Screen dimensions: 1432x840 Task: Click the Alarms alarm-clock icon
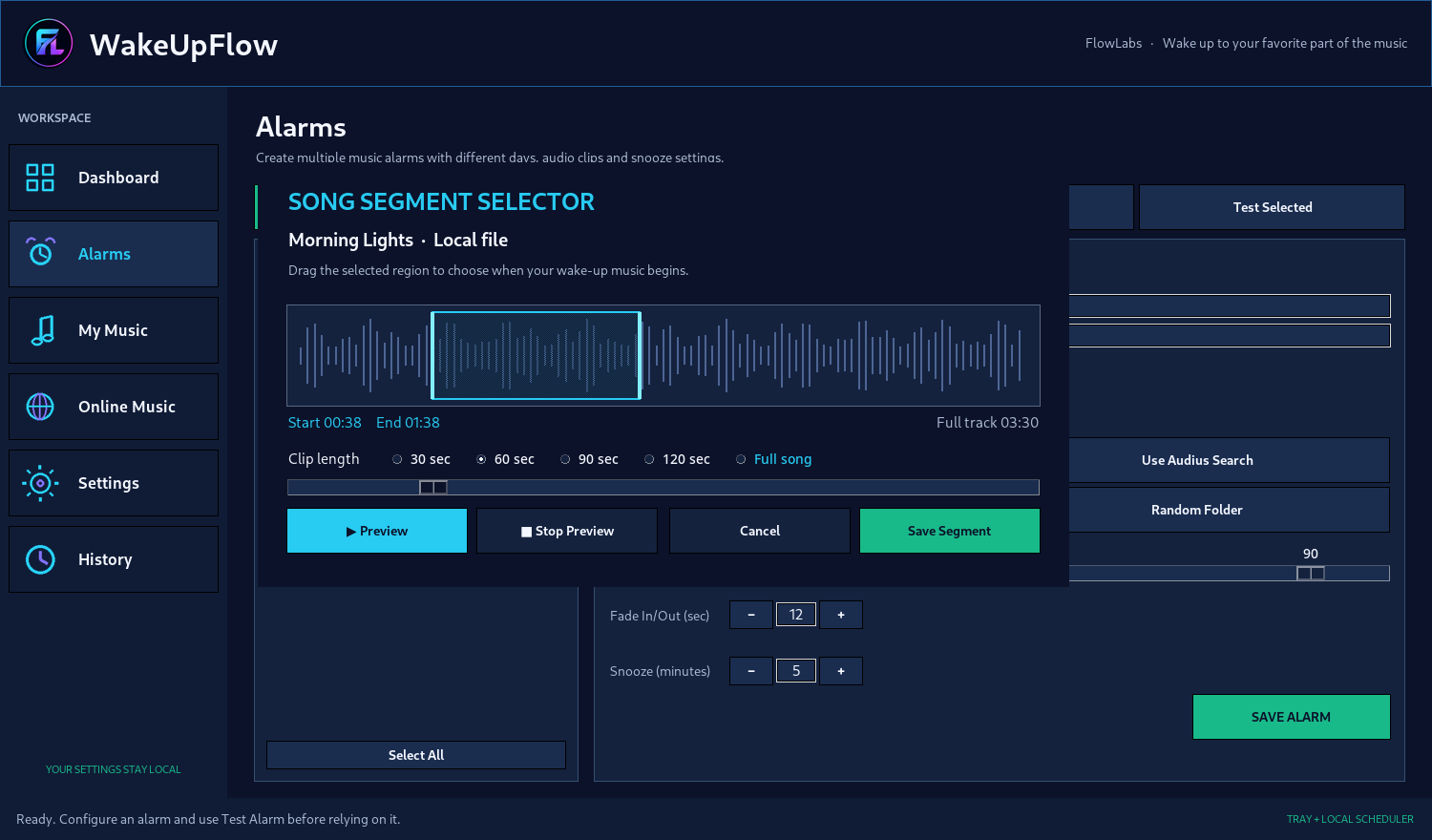pos(40,254)
